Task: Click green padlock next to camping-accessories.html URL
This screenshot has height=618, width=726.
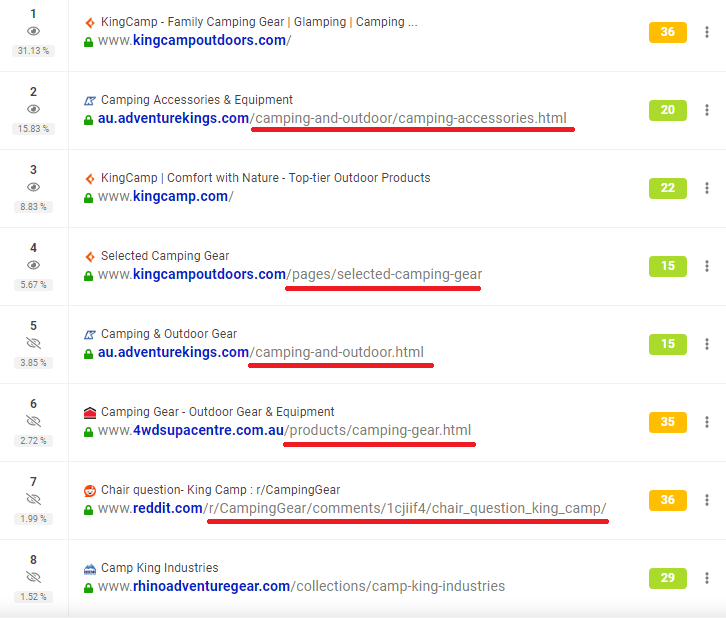Action: (x=88, y=120)
